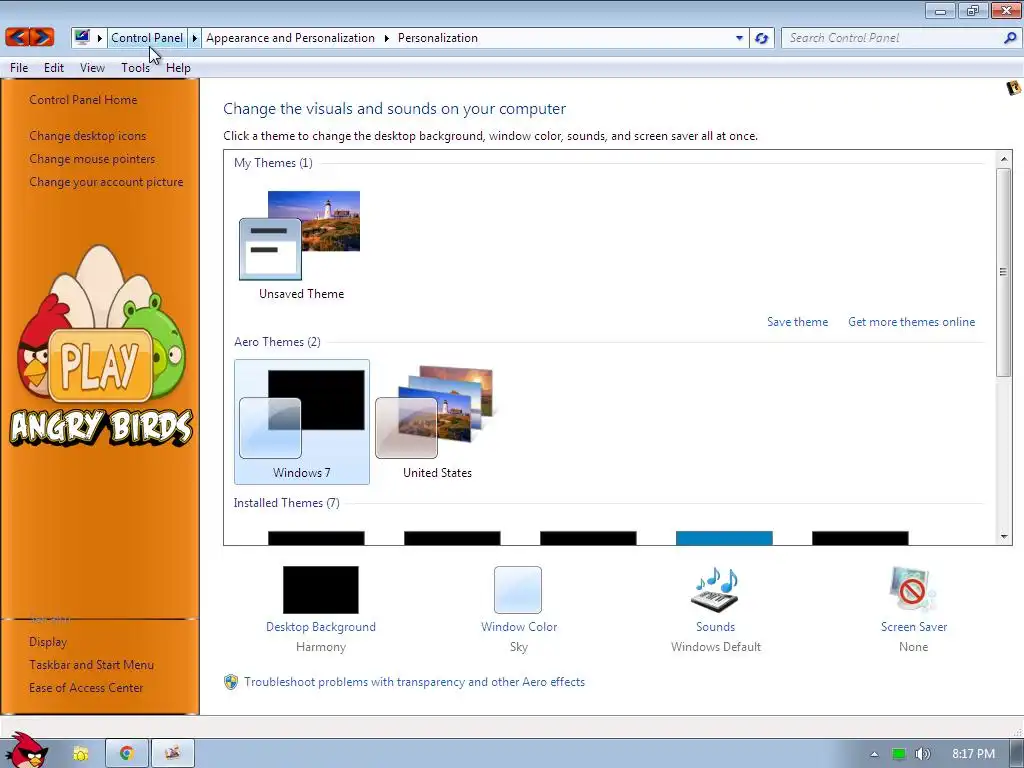Click Personalization breadcrumb segment
Screen dimensions: 1024x768
point(438,38)
